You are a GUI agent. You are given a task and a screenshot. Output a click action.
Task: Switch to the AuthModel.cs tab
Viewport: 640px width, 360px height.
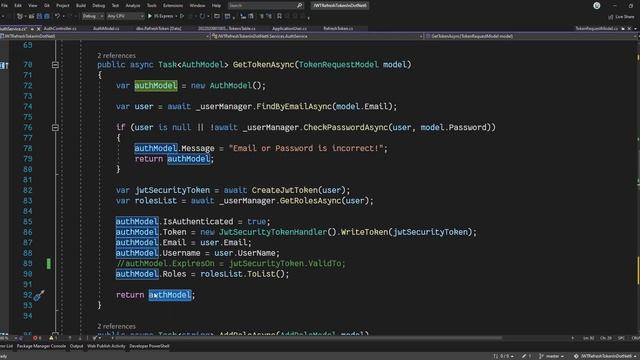106,29
